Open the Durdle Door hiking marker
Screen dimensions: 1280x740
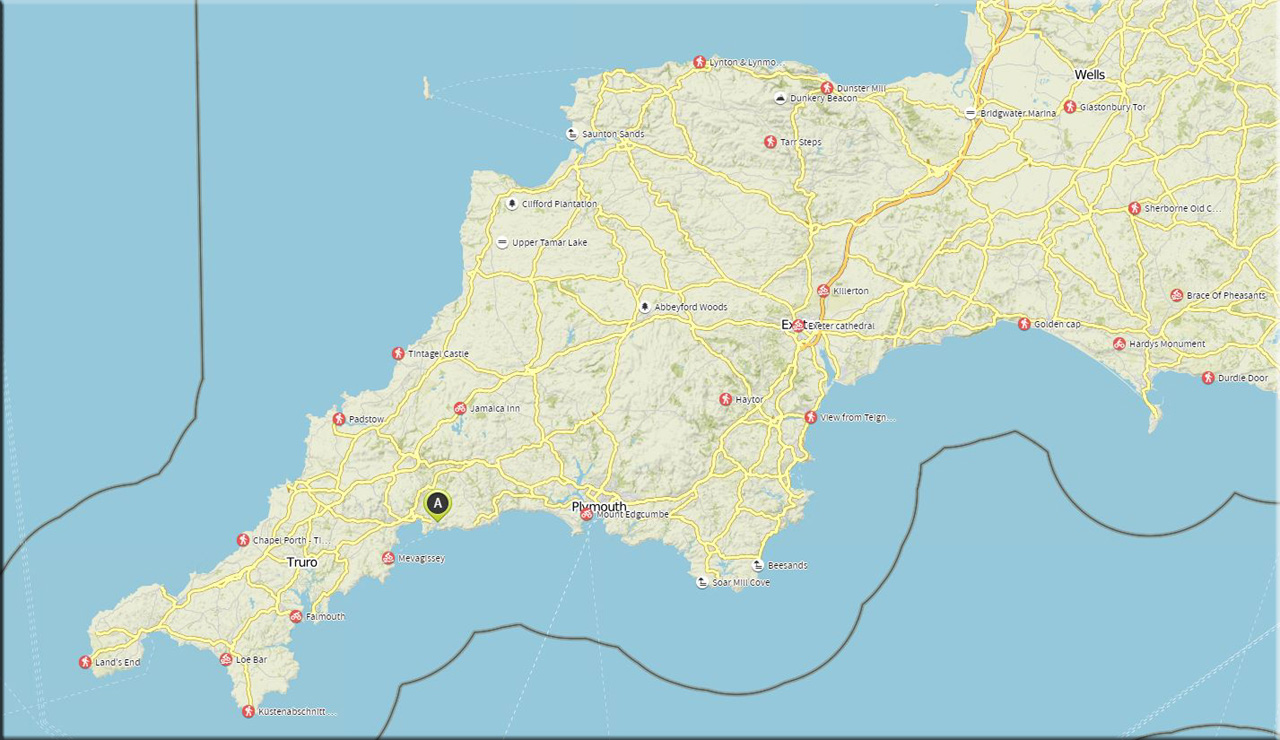click(x=1208, y=378)
